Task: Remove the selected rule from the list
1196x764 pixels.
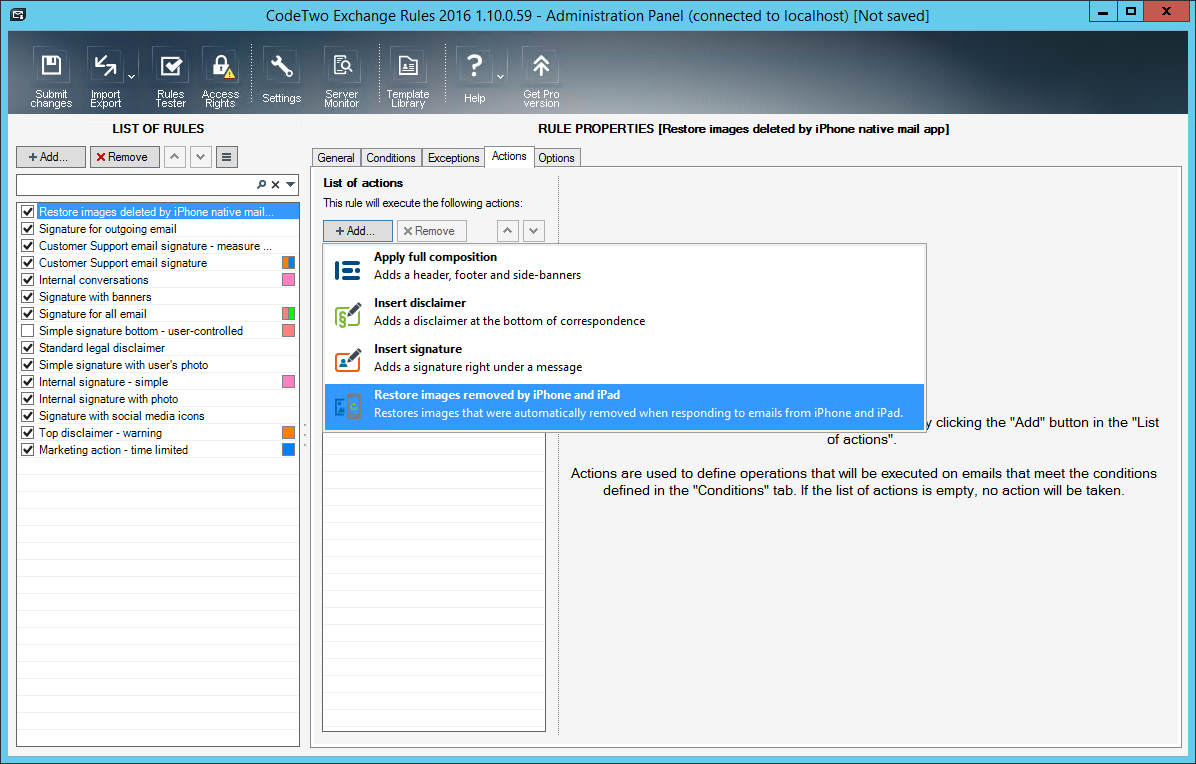Action: point(124,157)
